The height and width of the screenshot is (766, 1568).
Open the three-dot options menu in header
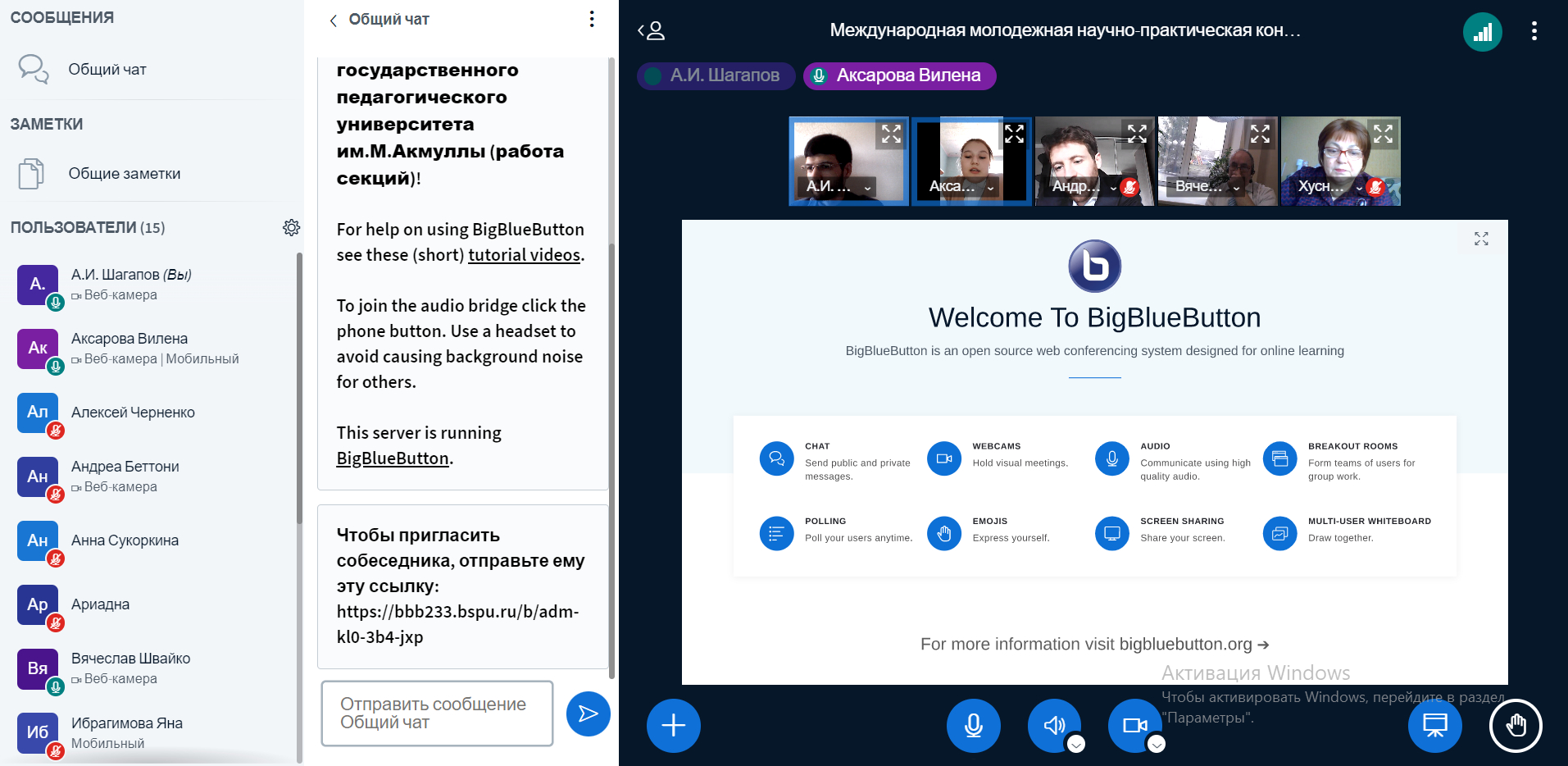coord(1534,31)
